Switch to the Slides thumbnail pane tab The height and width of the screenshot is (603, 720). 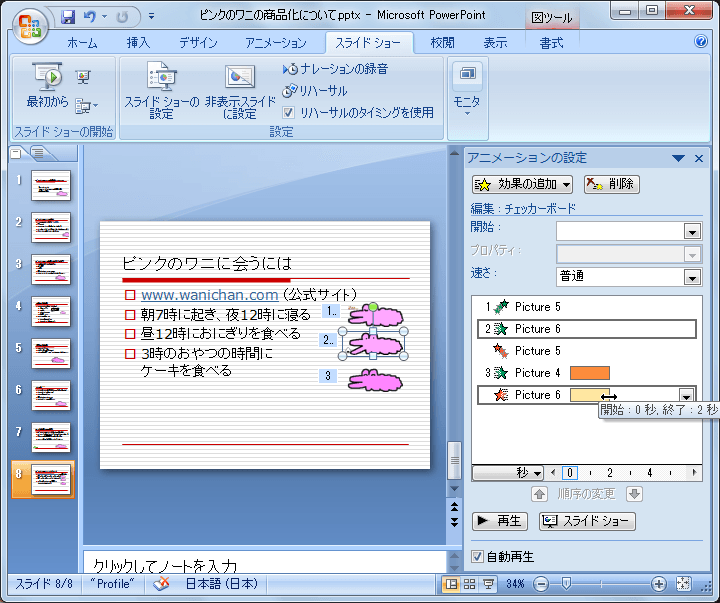pyautogui.click(x=16, y=153)
